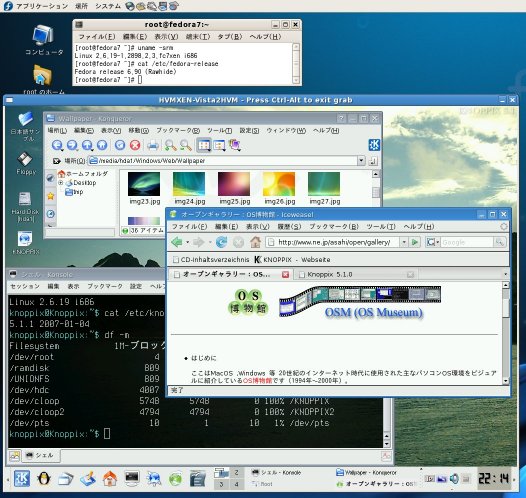Screen dimensions: 526x498
Task: Open the home folder icon in KDE panel
Action: pos(110,479)
